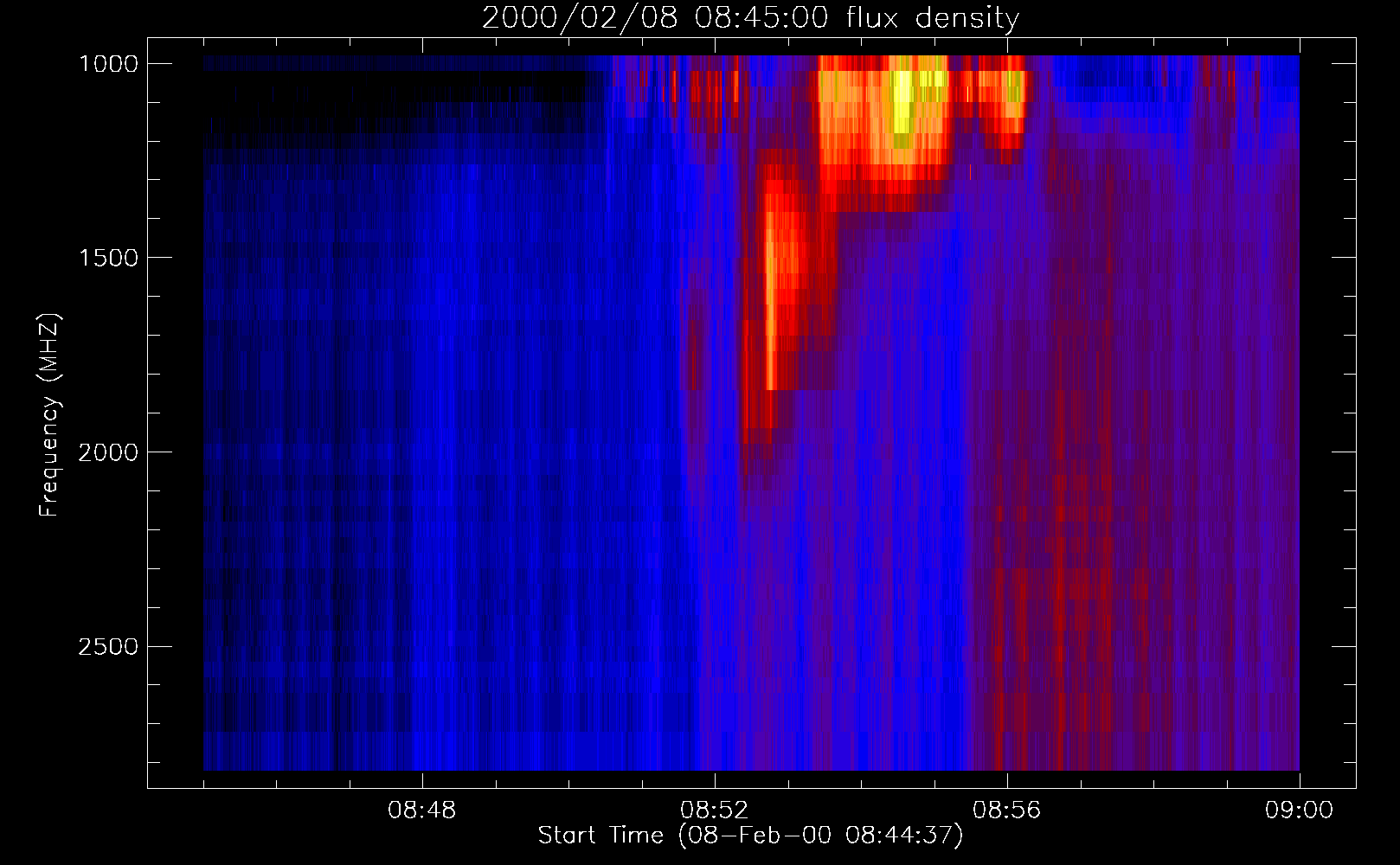Select the 2500 frequency tick label
This screenshot has height=865, width=1400.
[108, 647]
